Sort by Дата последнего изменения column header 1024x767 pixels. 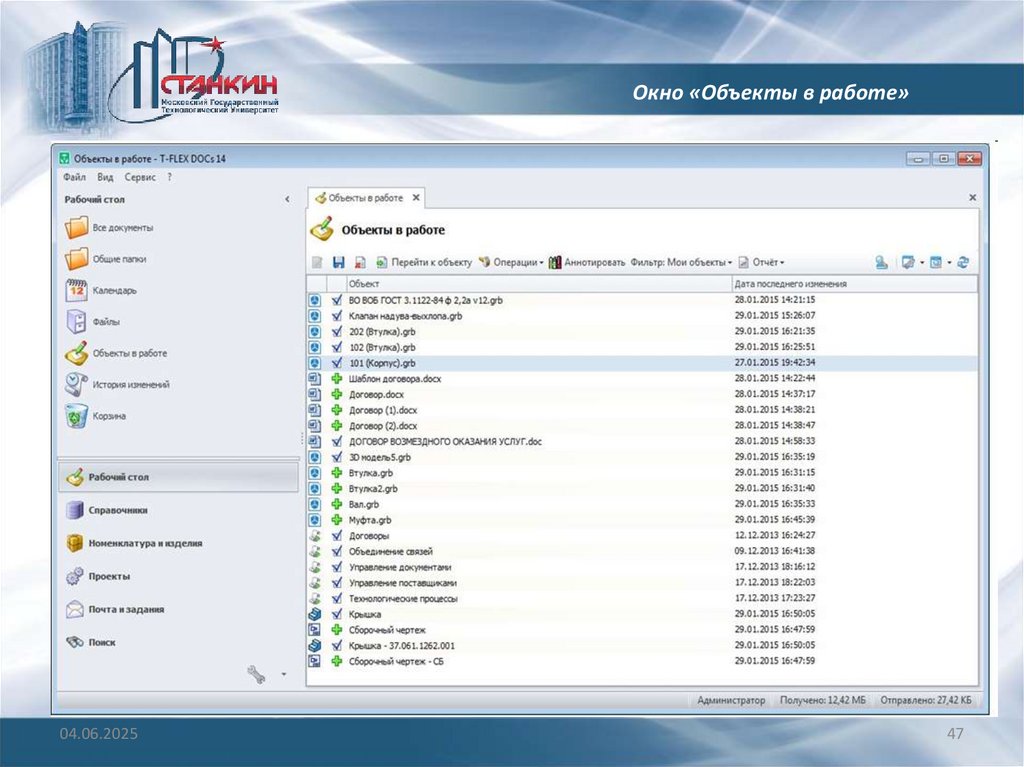790,284
